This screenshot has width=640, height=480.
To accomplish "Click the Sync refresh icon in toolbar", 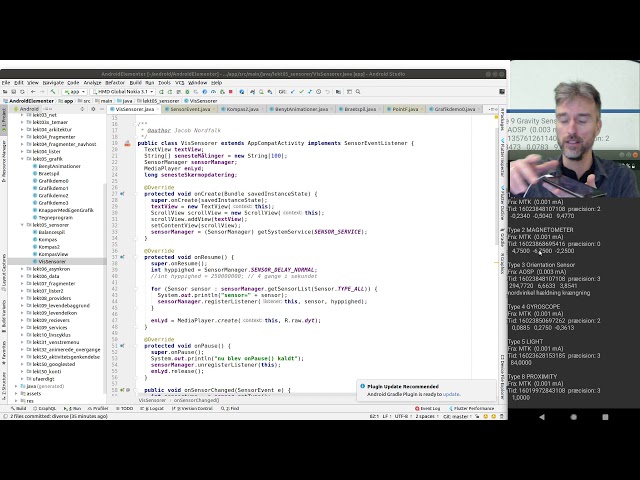I will pyautogui.click(x=22, y=92).
